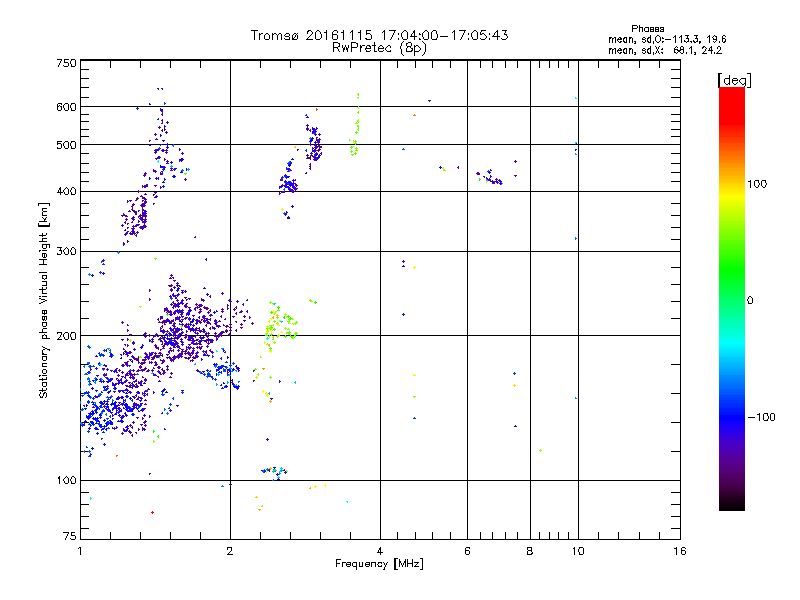Click the y-axis tick label "300"
The image size is (800, 600).
(66, 251)
